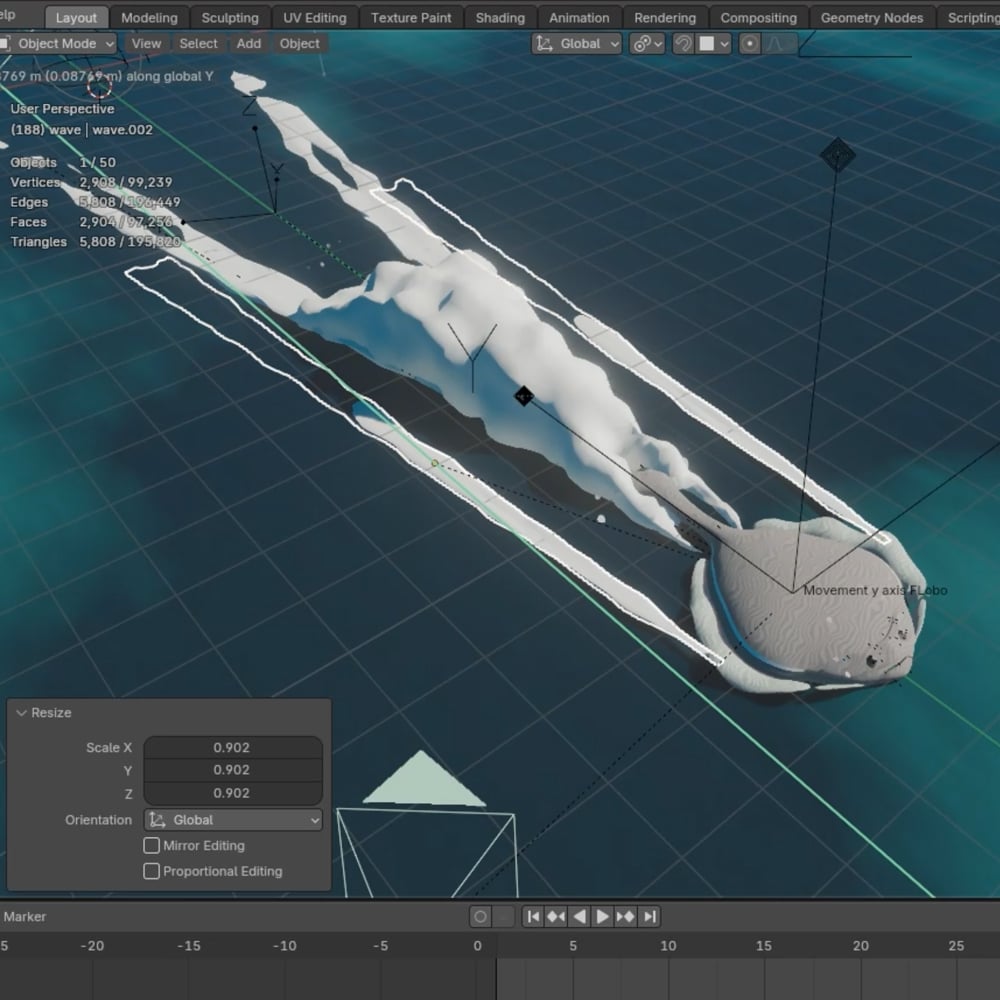Viewport: 1000px width, 1000px height.
Task: Open the Global transform orientation dropdown in header
Action: [577, 44]
